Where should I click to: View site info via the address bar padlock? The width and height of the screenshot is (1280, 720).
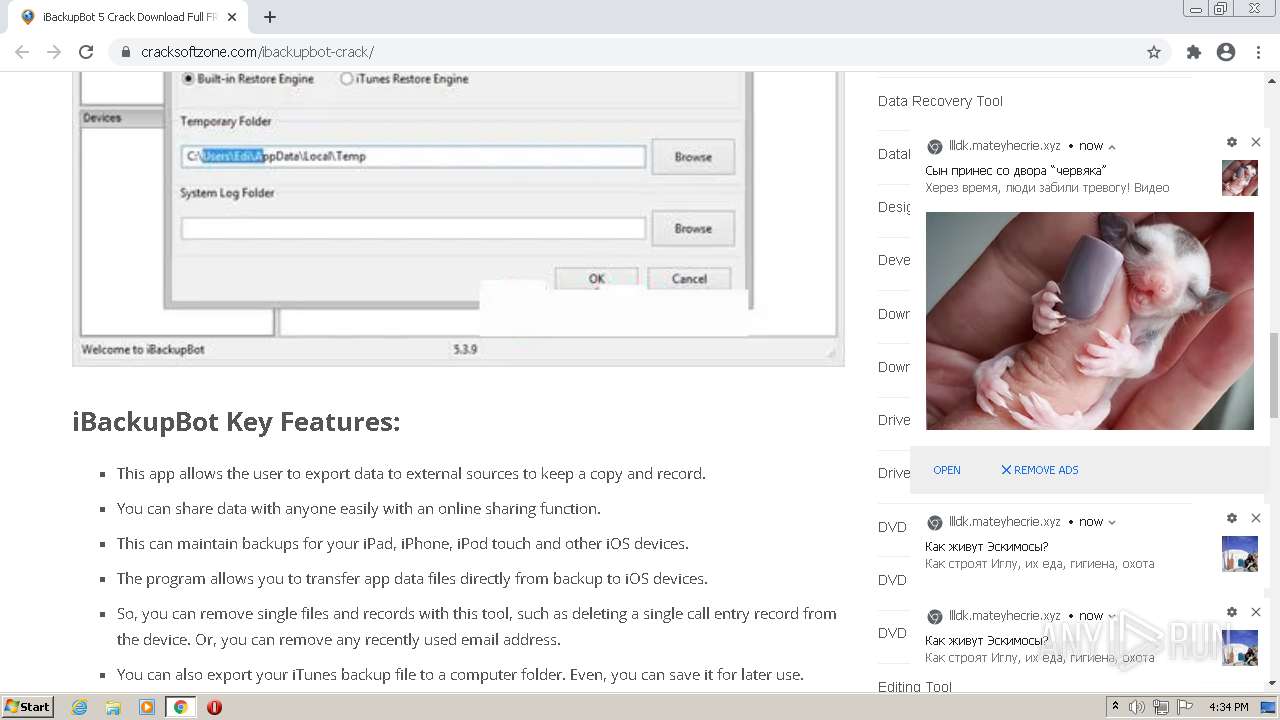(x=126, y=52)
